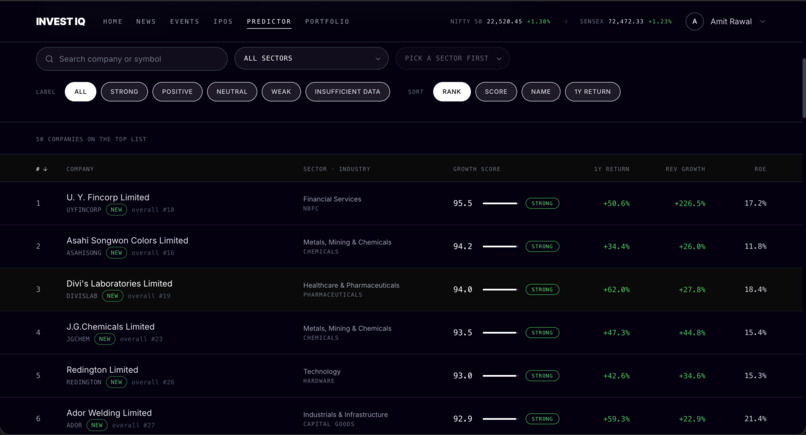Click the Technology sector text

tap(322, 372)
